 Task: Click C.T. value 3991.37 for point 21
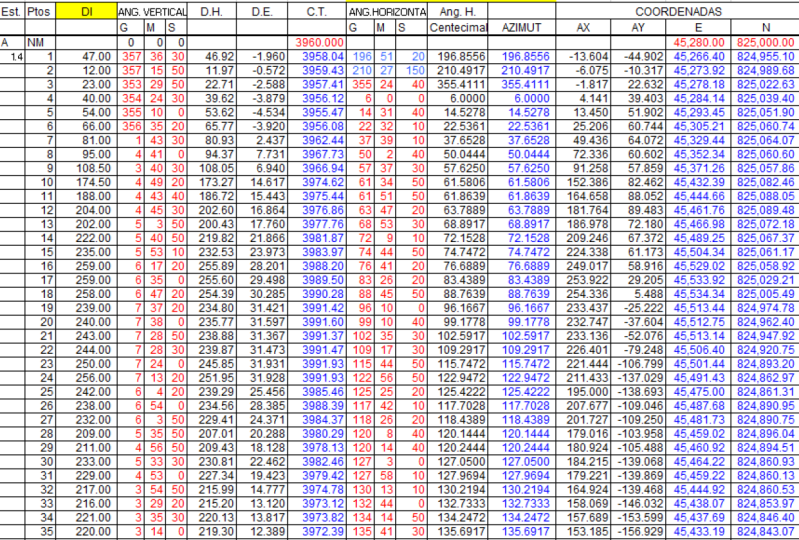click(323, 336)
